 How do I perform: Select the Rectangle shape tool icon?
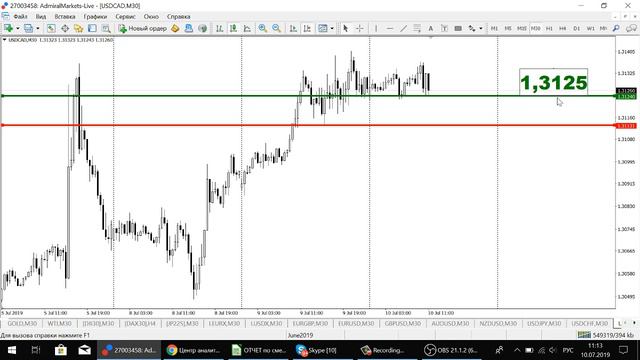pos(458,28)
